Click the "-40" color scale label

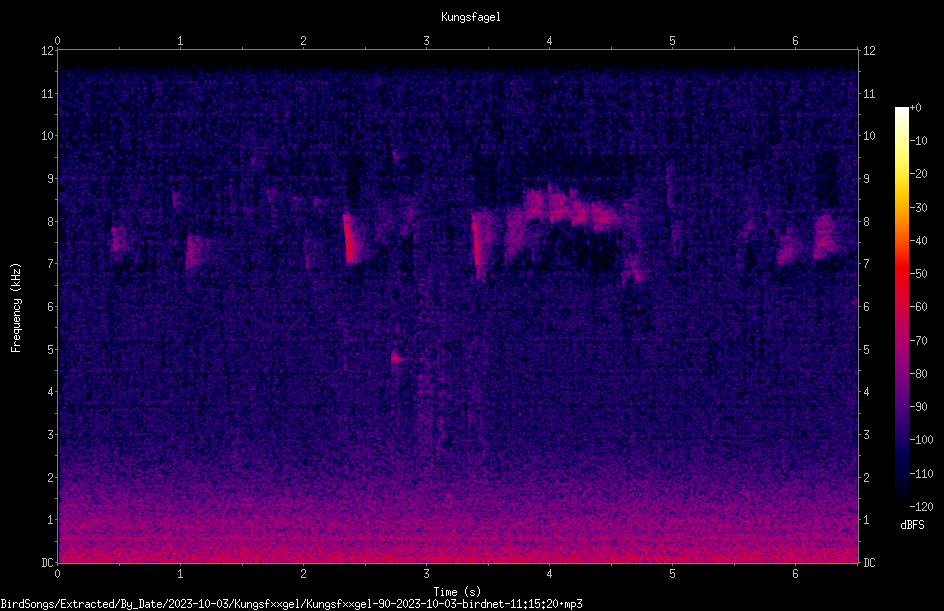pos(918,241)
